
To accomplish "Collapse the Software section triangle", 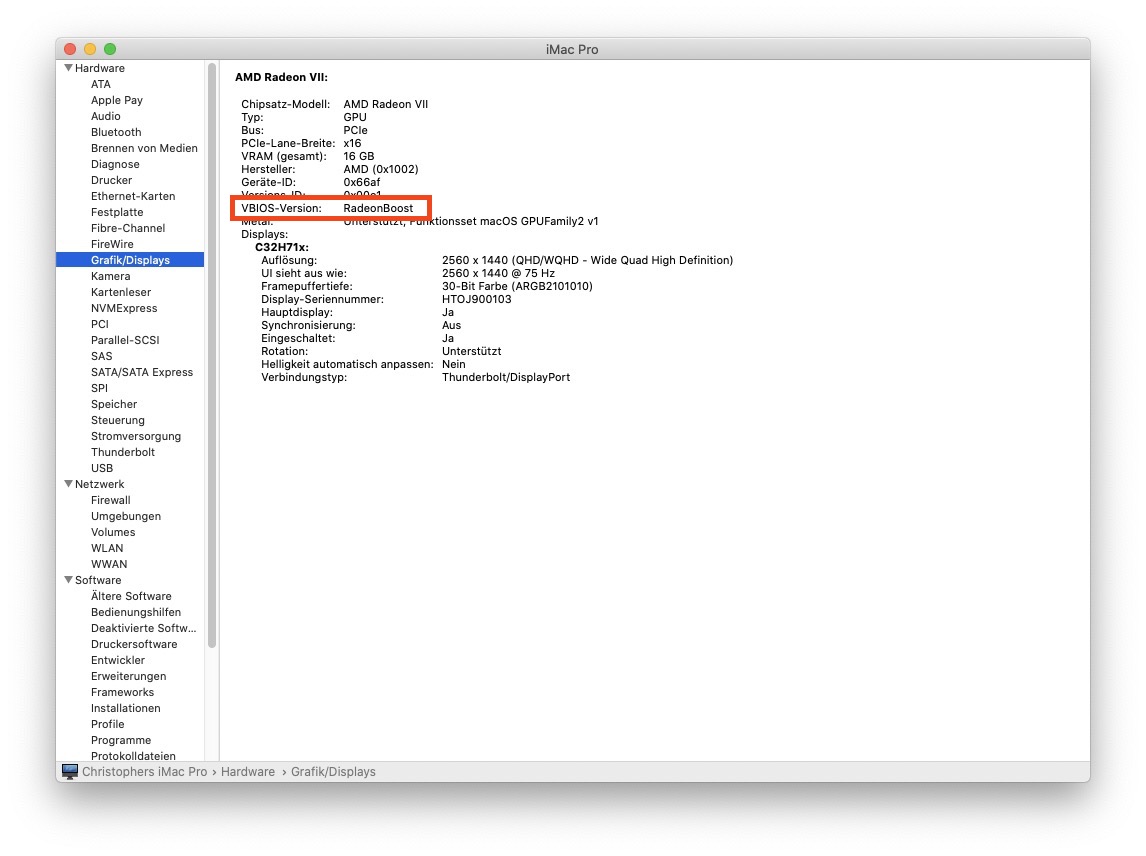I will 68,580.
